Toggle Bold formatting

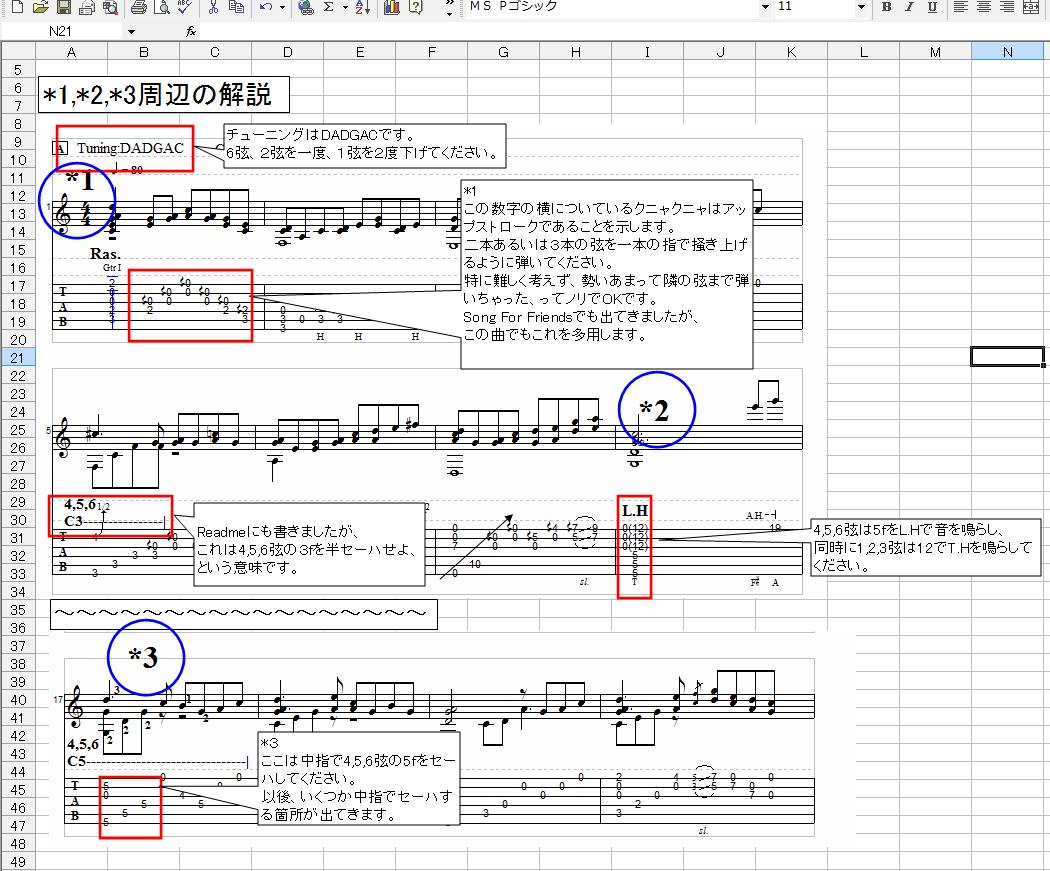886,8
